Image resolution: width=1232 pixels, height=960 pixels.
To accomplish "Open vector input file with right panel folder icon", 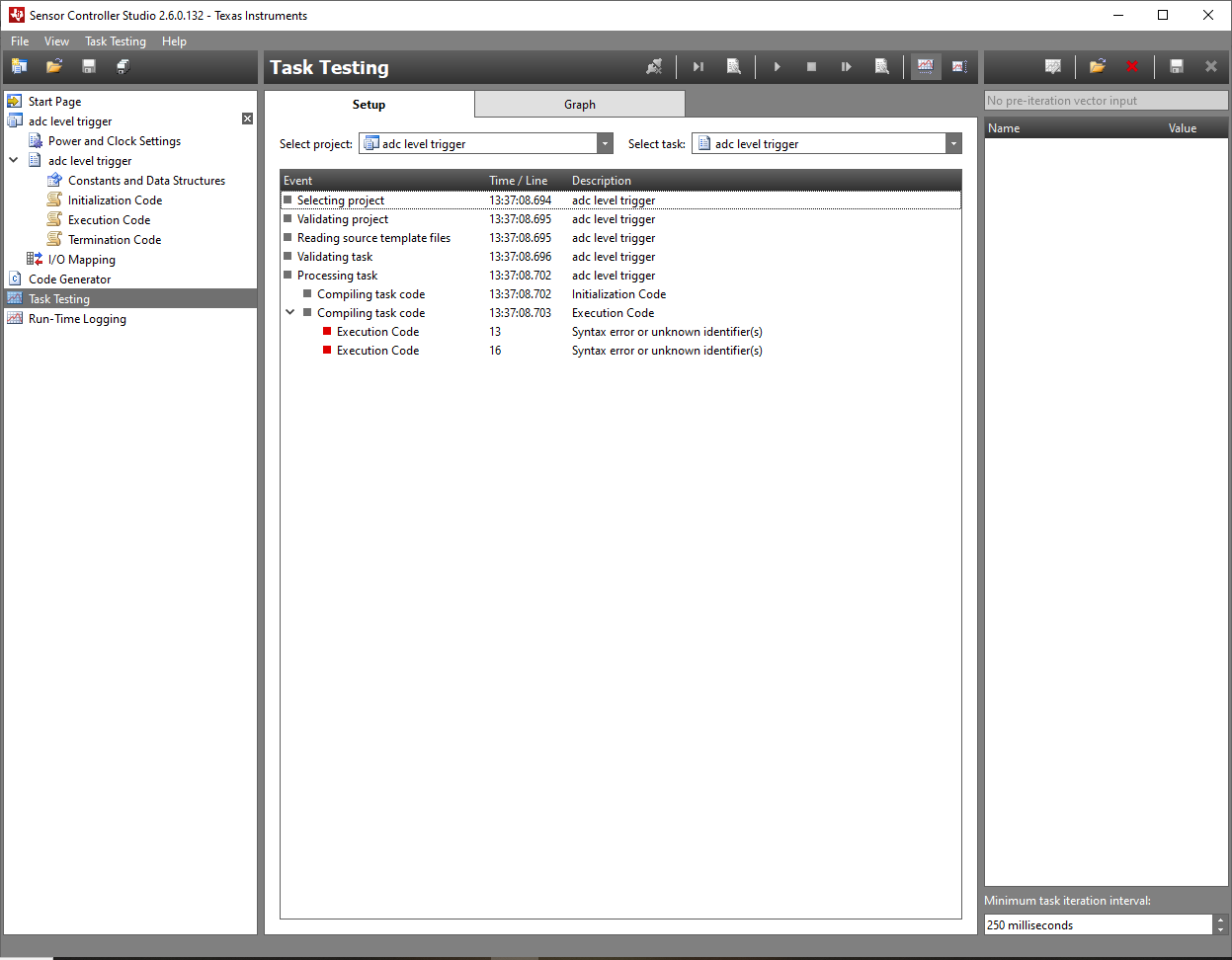I will [1098, 66].
